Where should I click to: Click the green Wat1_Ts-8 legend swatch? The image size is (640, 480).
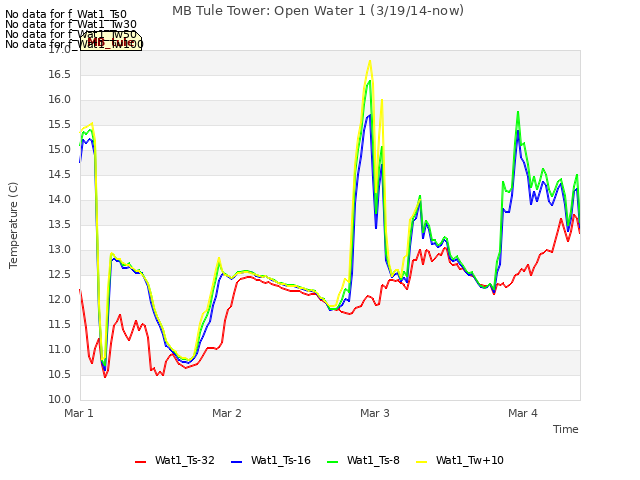[x=333, y=462]
